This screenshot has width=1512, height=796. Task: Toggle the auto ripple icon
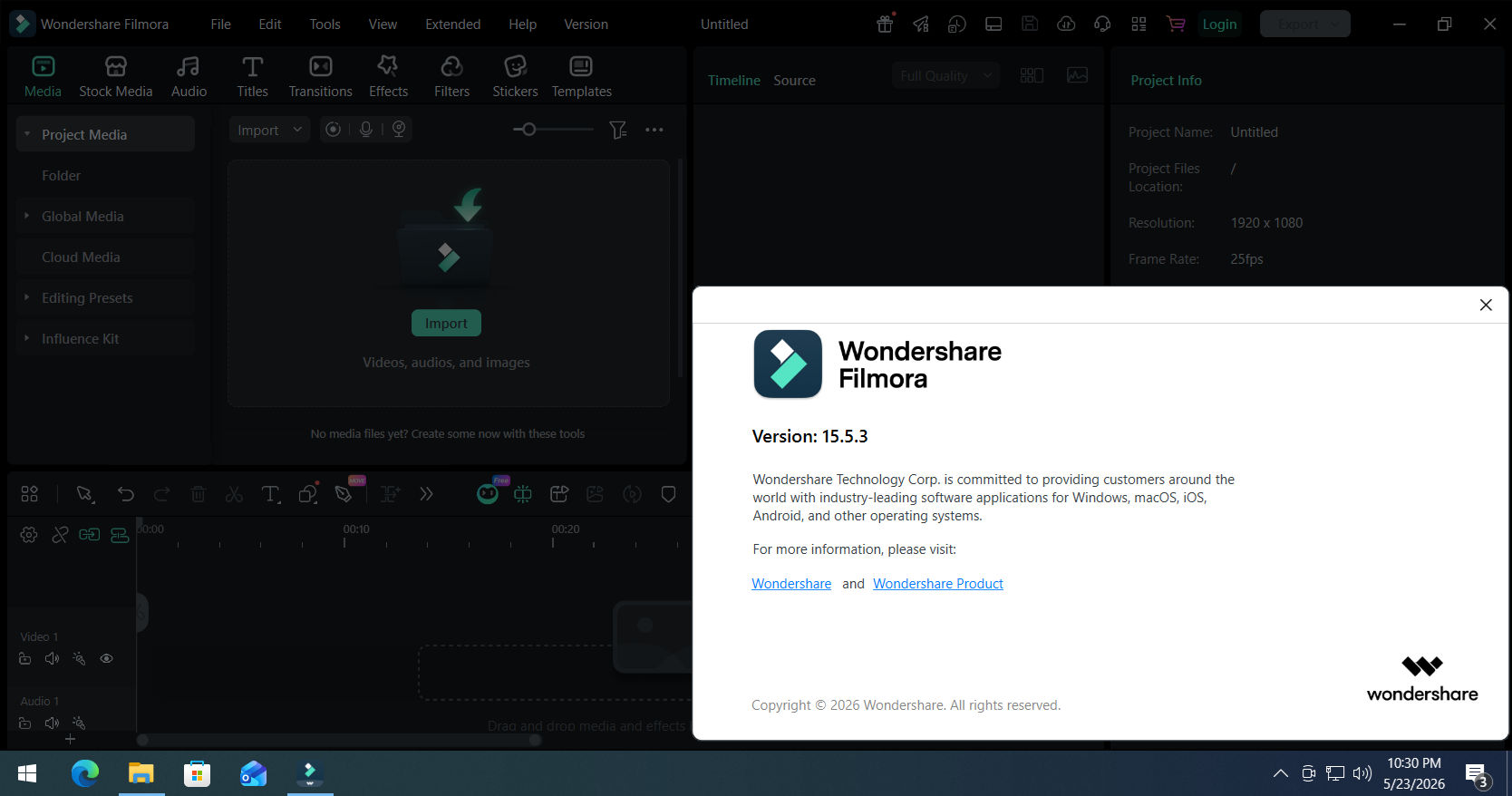pos(120,535)
